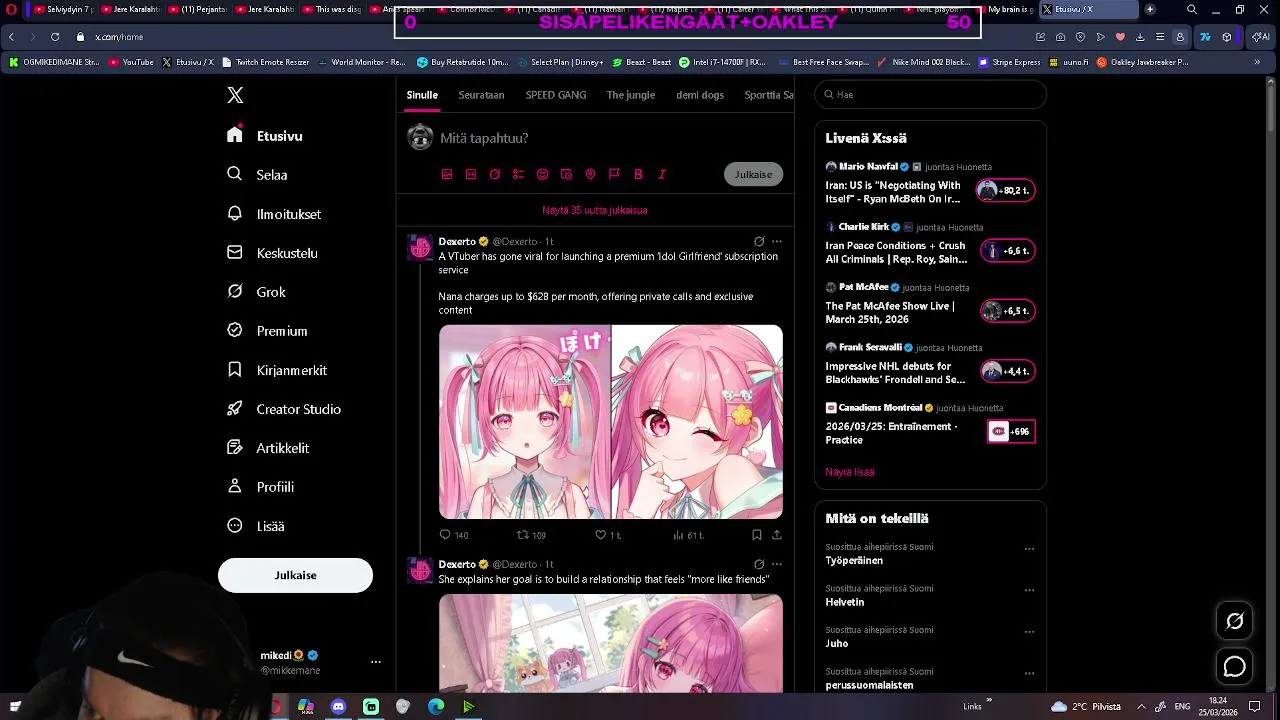Go to Etusivu in sidebar

pyautogui.click(x=265, y=136)
